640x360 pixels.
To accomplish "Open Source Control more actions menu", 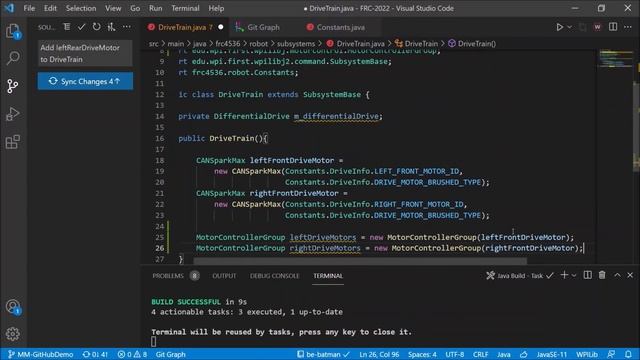I will (x=127, y=27).
